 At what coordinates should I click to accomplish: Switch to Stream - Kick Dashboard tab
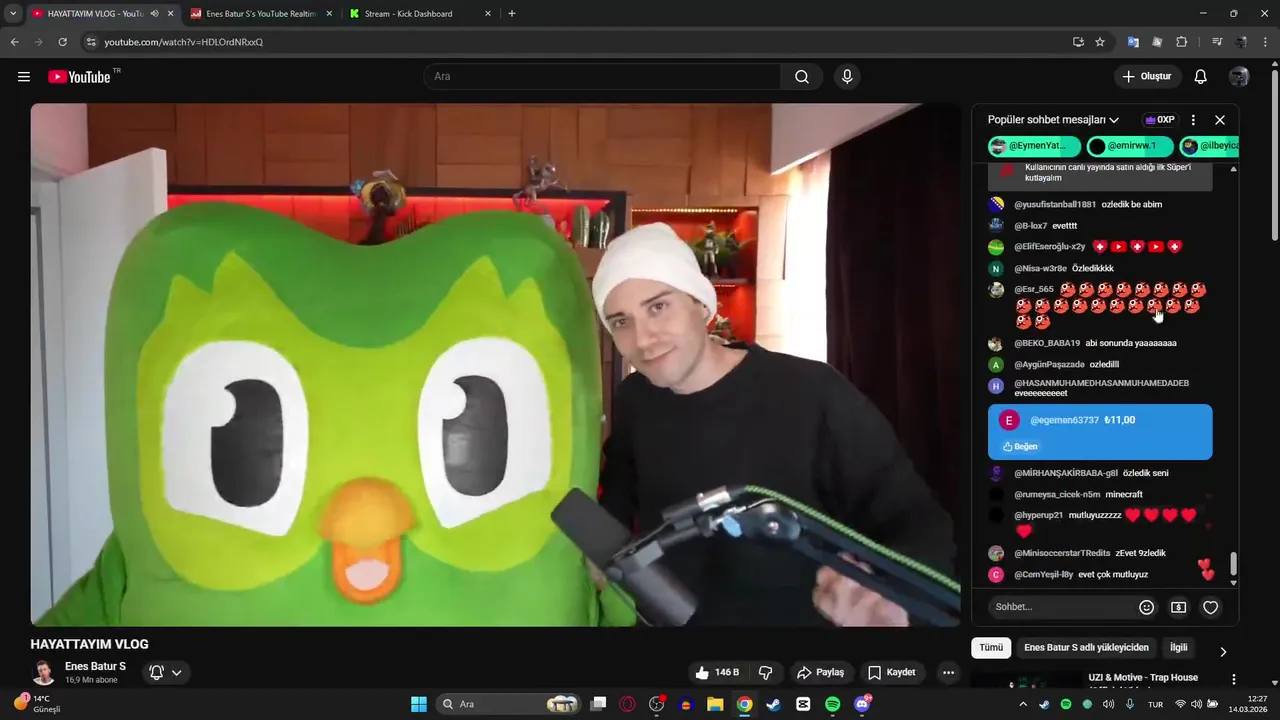pos(408,14)
